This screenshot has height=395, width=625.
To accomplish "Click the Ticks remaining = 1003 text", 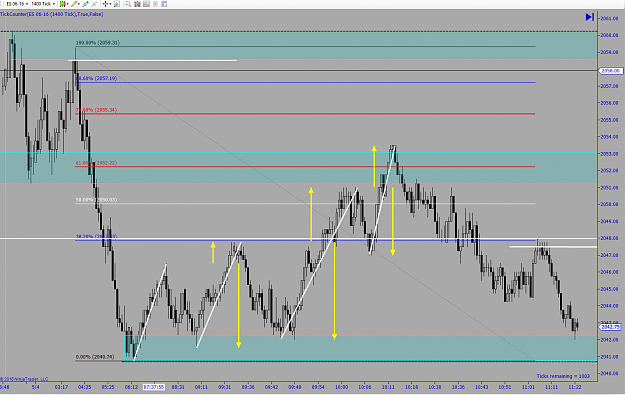I will (x=563, y=376).
